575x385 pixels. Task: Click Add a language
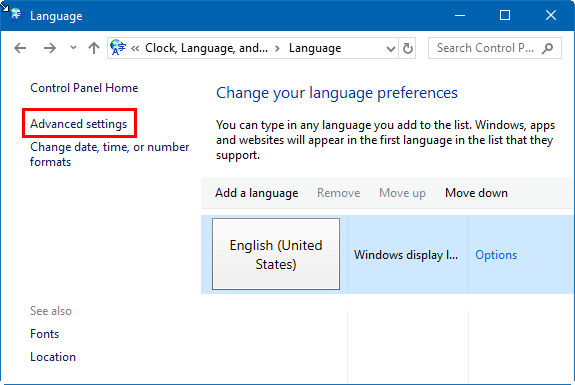tap(257, 193)
